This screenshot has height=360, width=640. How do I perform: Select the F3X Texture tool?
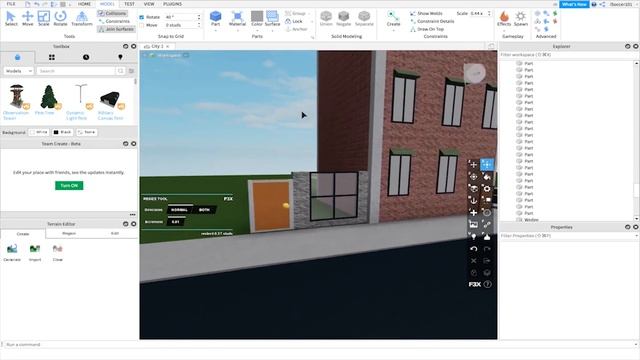473,224
